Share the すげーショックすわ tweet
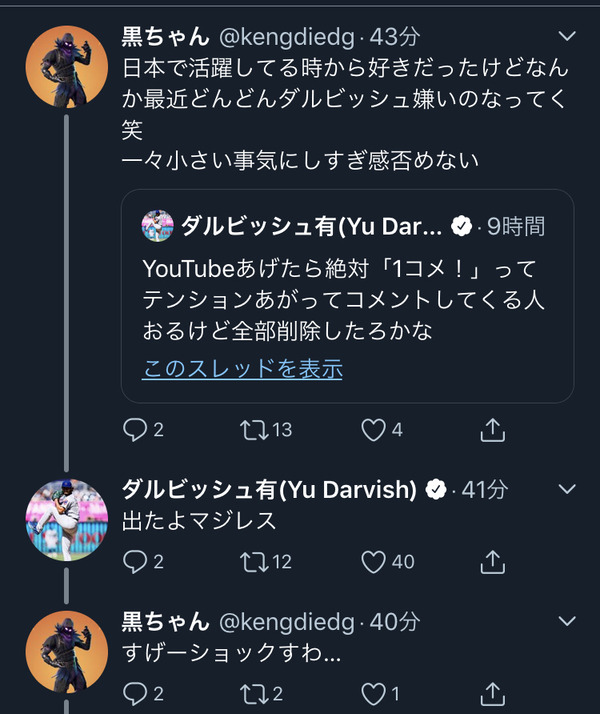 pyautogui.click(x=493, y=694)
